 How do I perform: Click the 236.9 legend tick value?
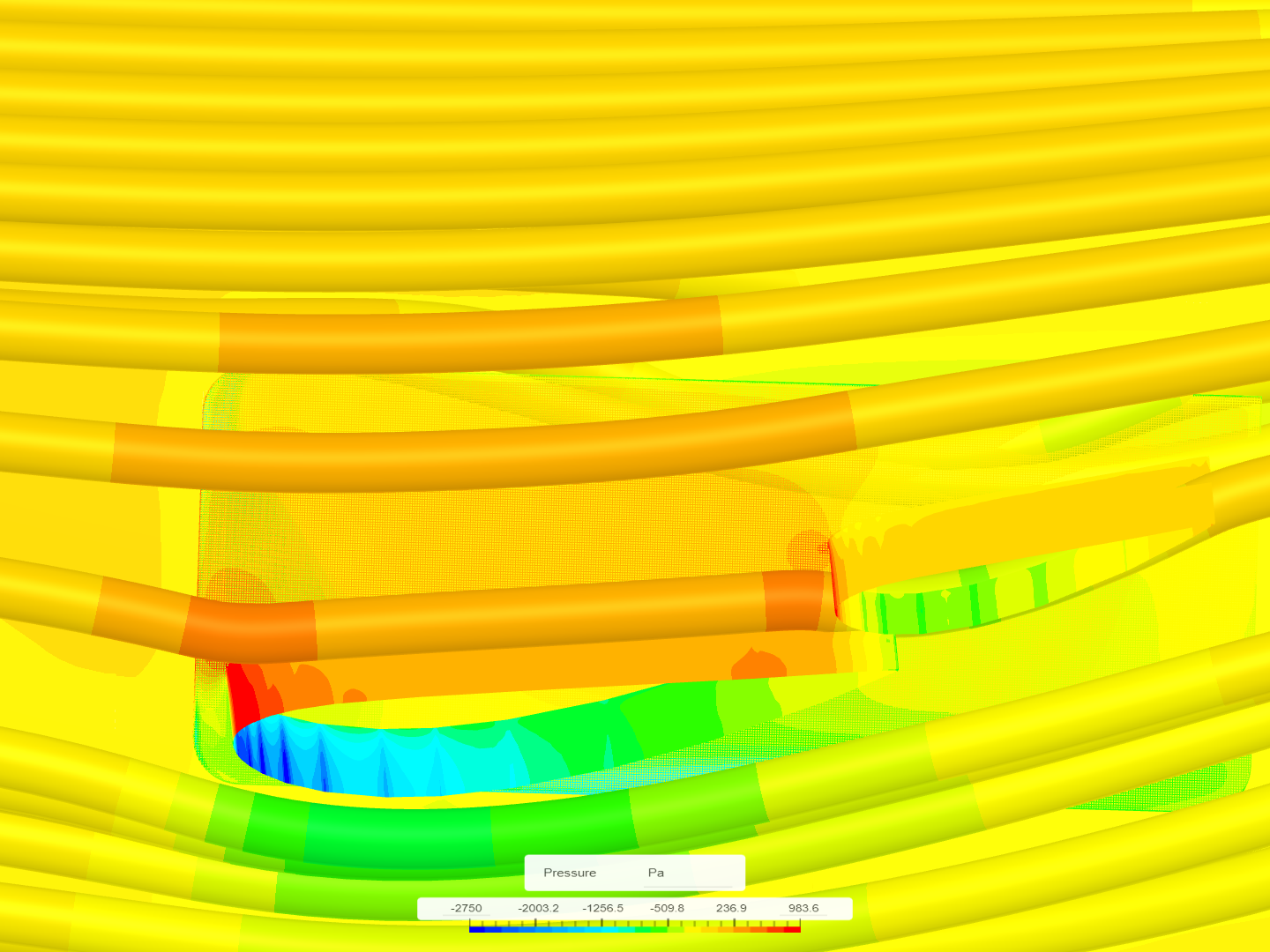coord(731,908)
